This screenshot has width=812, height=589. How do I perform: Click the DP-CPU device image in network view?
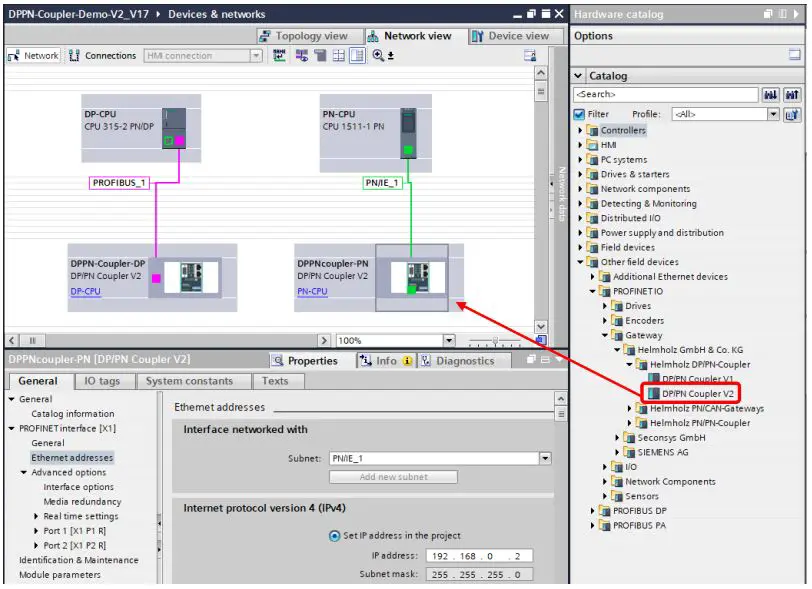[x=174, y=128]
